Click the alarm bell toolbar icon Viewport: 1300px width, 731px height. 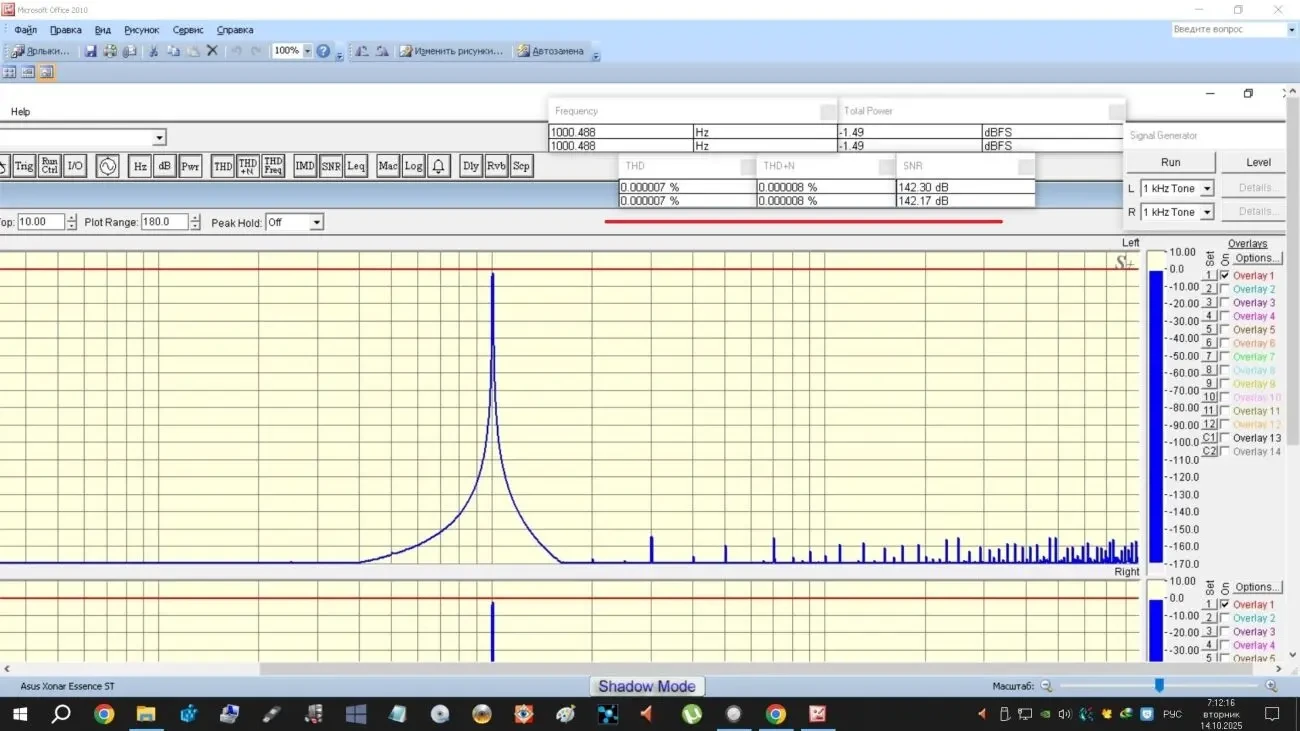pyautogui.click(x=437, y=165)
